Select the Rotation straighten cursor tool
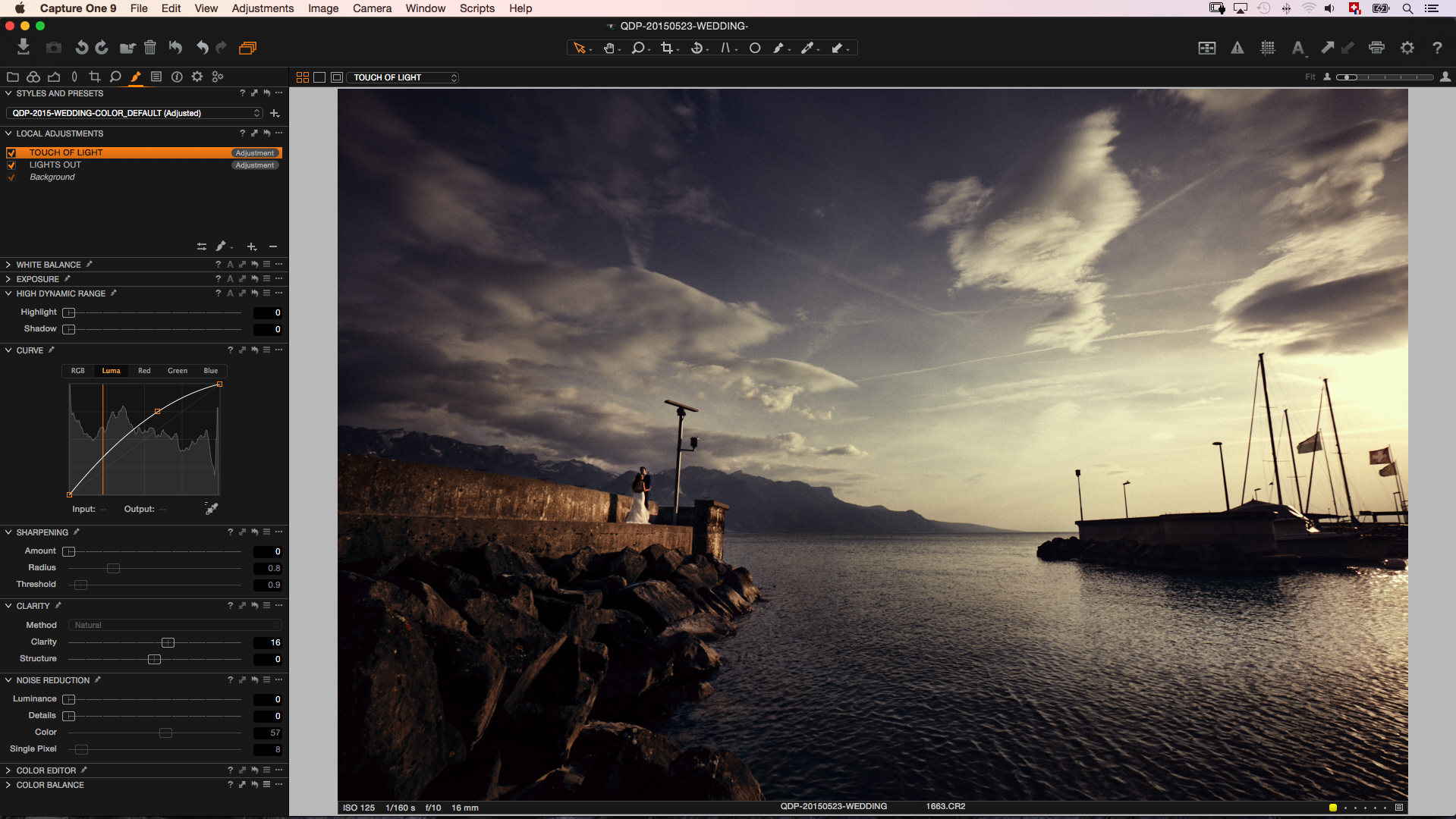The width and height of the screenshot is (1456, 819). pyautogui.click(x=697, y=48)
